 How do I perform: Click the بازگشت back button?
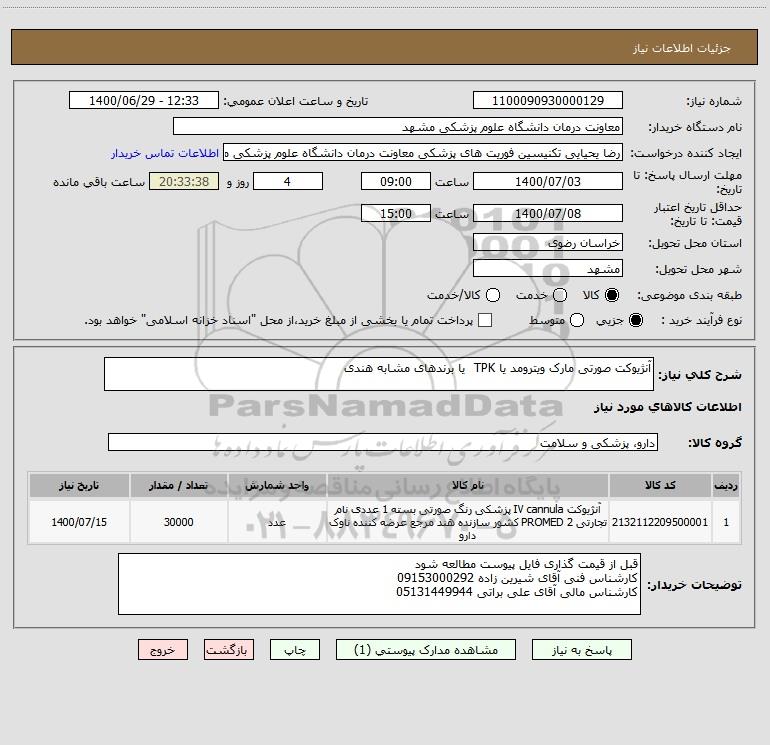click(229, 650)
